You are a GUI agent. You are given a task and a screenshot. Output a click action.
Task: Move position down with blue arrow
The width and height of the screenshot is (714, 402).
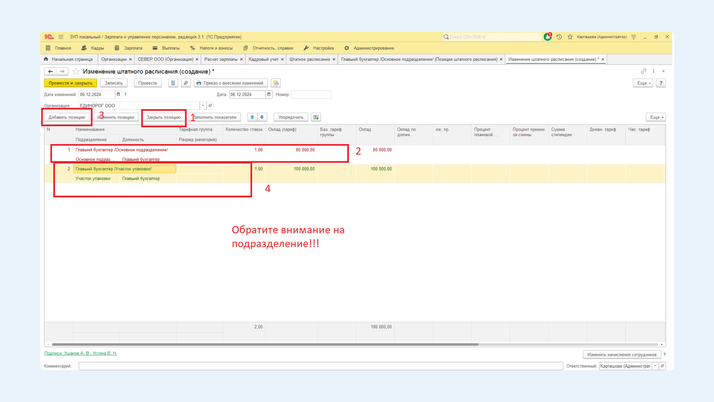262,117
